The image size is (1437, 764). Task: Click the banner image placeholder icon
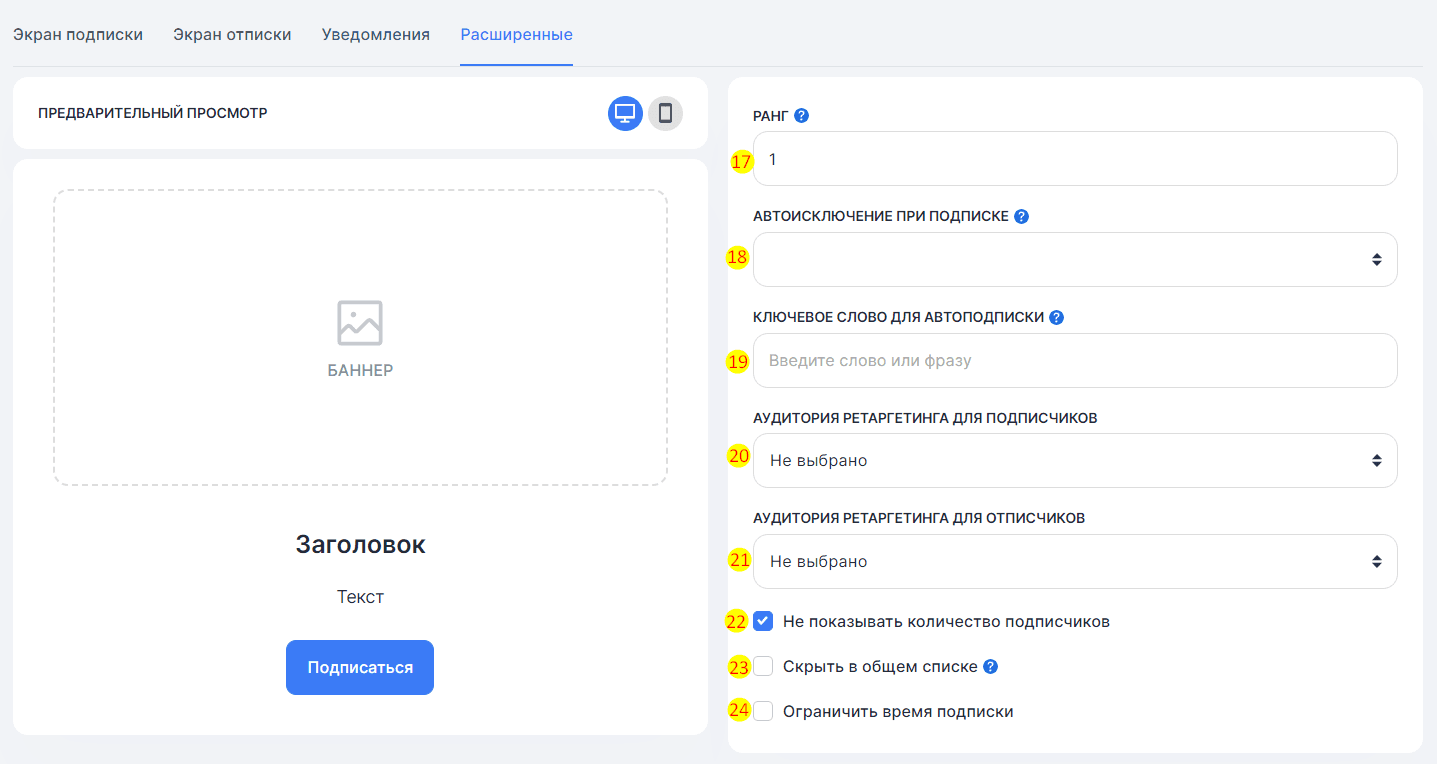coord(360,323)
